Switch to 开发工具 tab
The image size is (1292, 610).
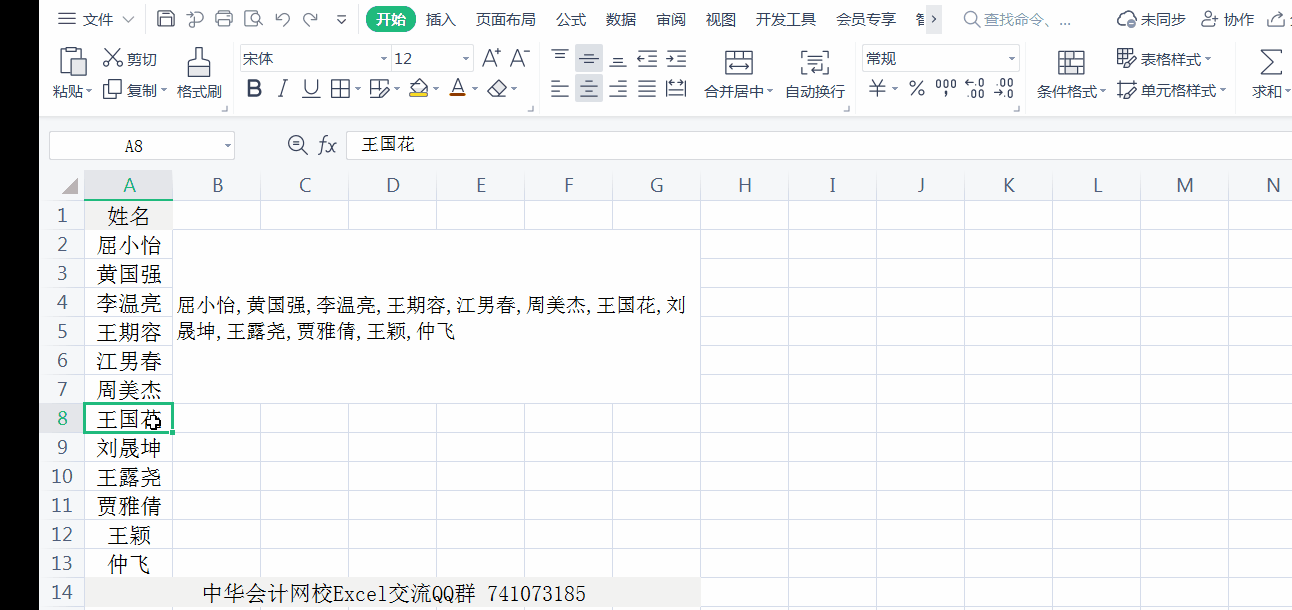click(786, 19)
